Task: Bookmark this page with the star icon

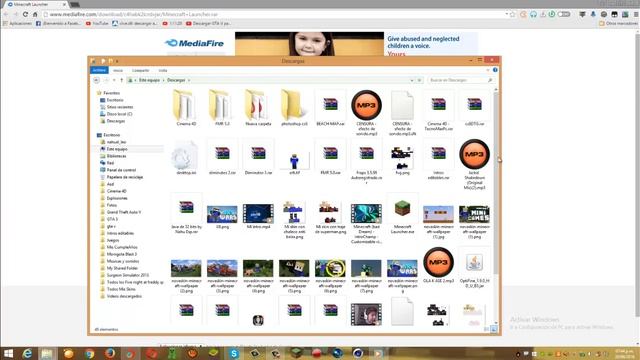Action: 513,14
